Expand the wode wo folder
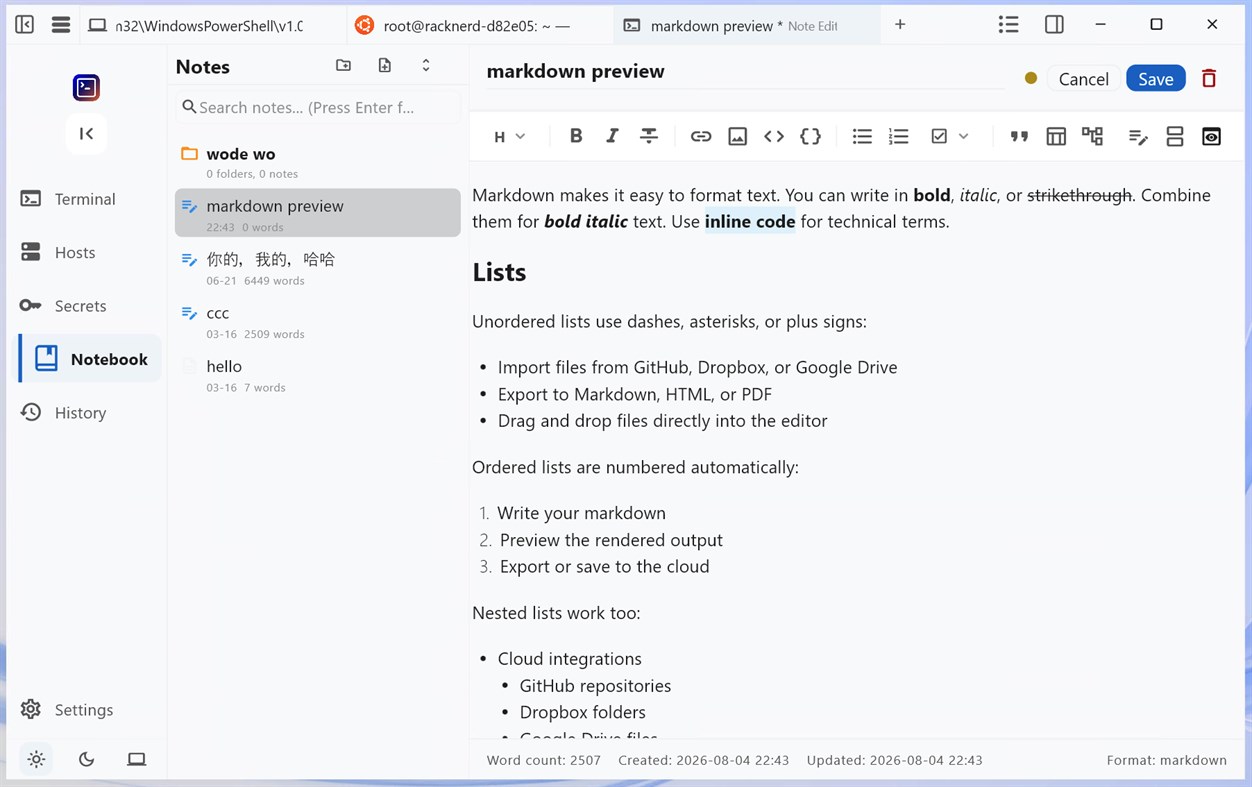The width and height of the screenshot is (1252, 787). tap(318, 162)
